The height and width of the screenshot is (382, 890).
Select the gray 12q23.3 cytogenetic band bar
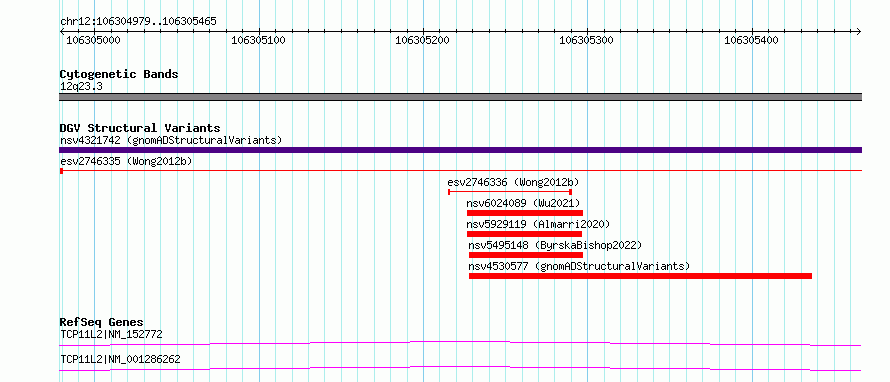[x=460, y=97]
